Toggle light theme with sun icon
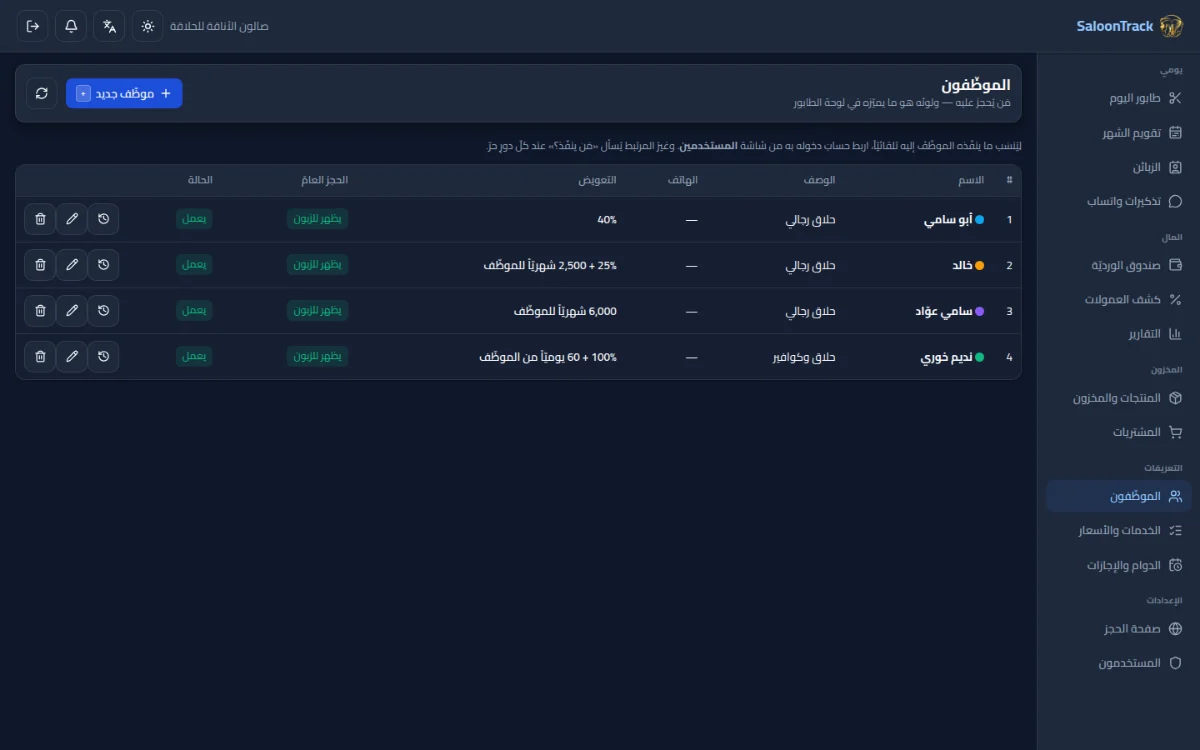Viewport: 1200px width, 750px height. point(148,26)
